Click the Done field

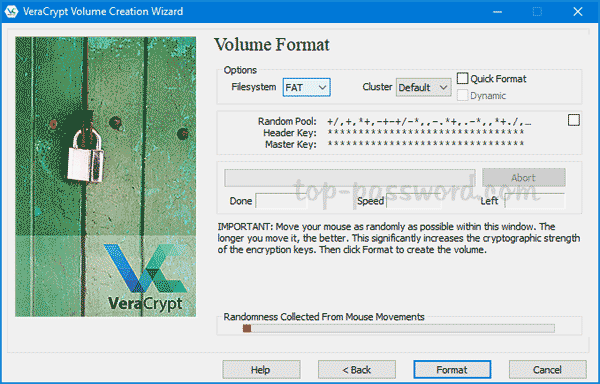tap(281, 201)
